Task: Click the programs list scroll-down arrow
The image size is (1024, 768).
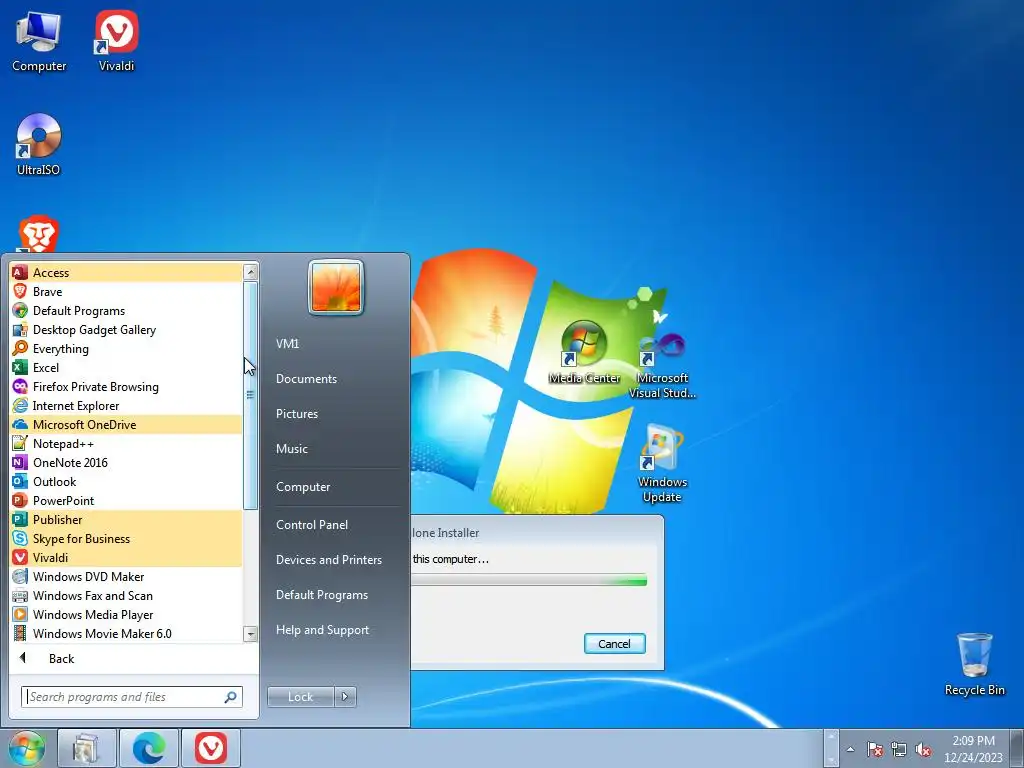Action: coord(250,633)
